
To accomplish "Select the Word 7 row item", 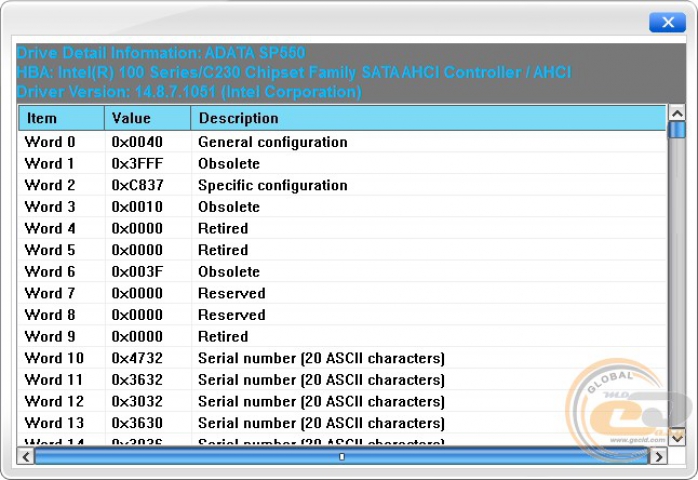I will 50,293.
